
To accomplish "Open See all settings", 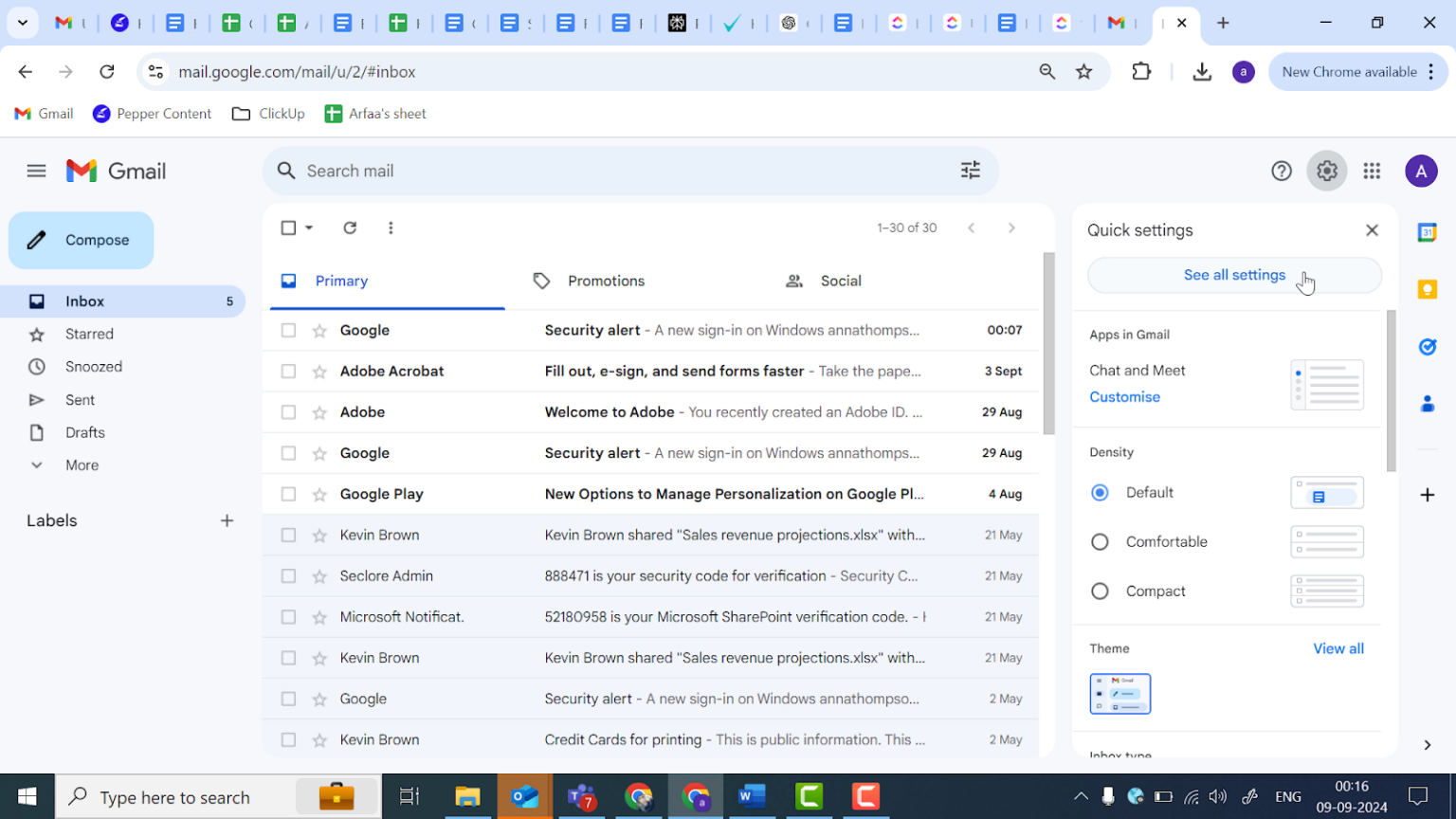I will coord(1233,275).
